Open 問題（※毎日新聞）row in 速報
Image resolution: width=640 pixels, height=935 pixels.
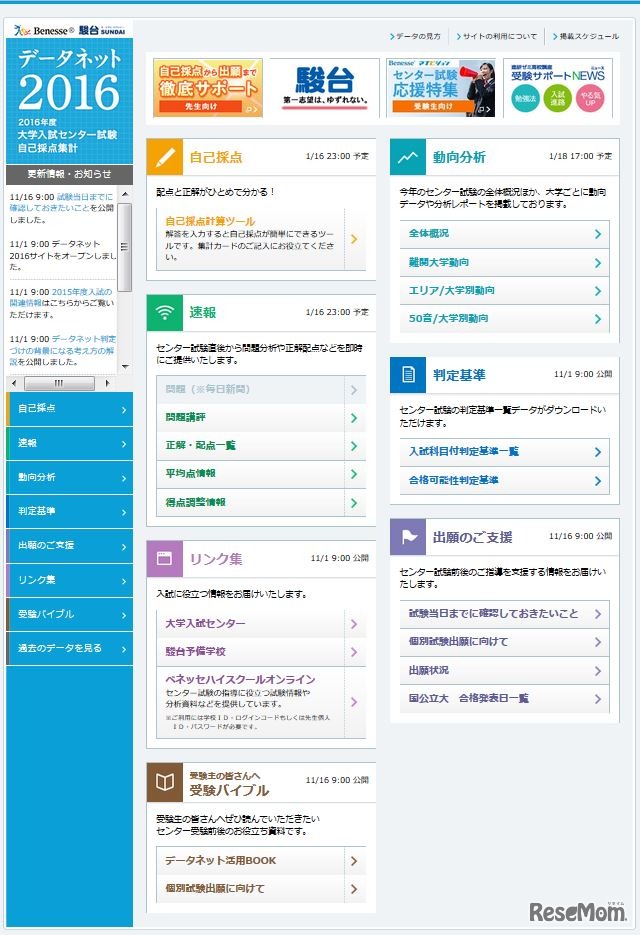tap(261, 389)
